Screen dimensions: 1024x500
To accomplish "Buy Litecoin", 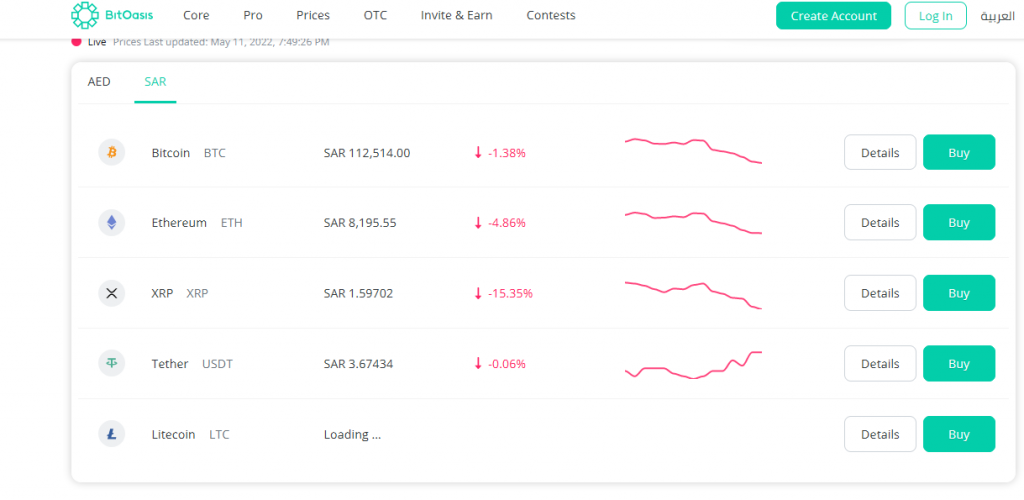I will pos(959,434).
